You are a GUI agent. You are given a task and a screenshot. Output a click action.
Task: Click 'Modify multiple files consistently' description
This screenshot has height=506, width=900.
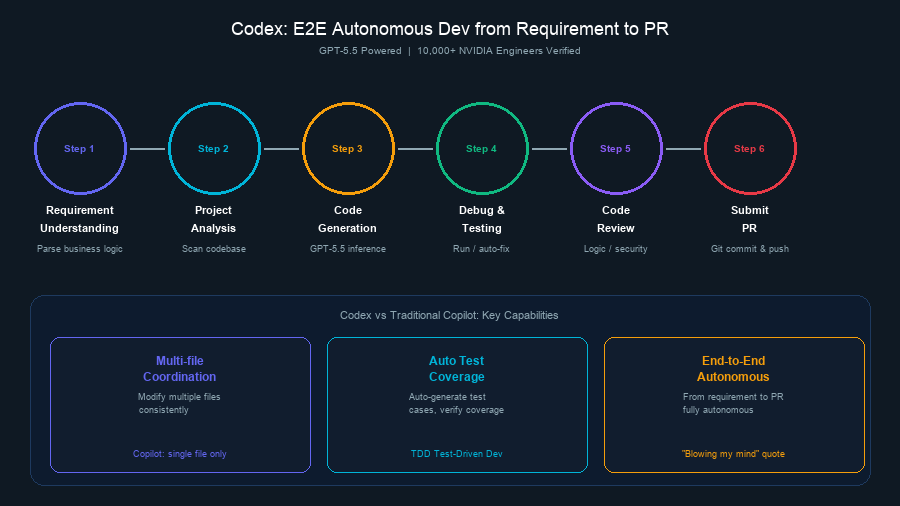pos(179,403)
